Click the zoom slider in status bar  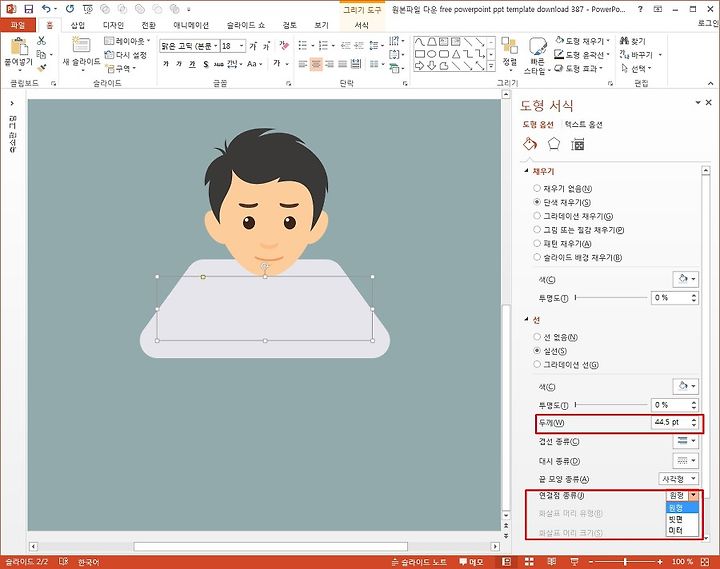pyautogui.click(x=625, y=562)
